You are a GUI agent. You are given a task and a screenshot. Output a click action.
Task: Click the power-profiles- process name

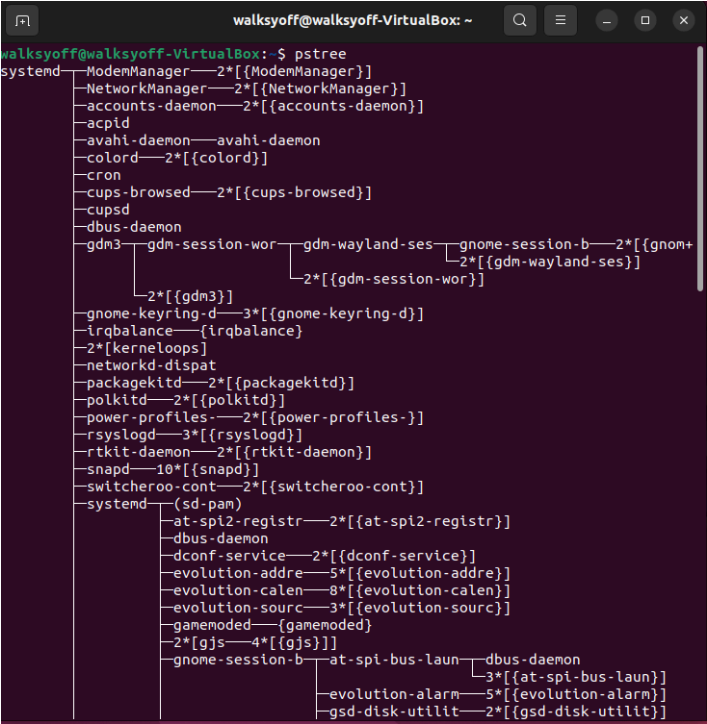[x=151, y=418]
